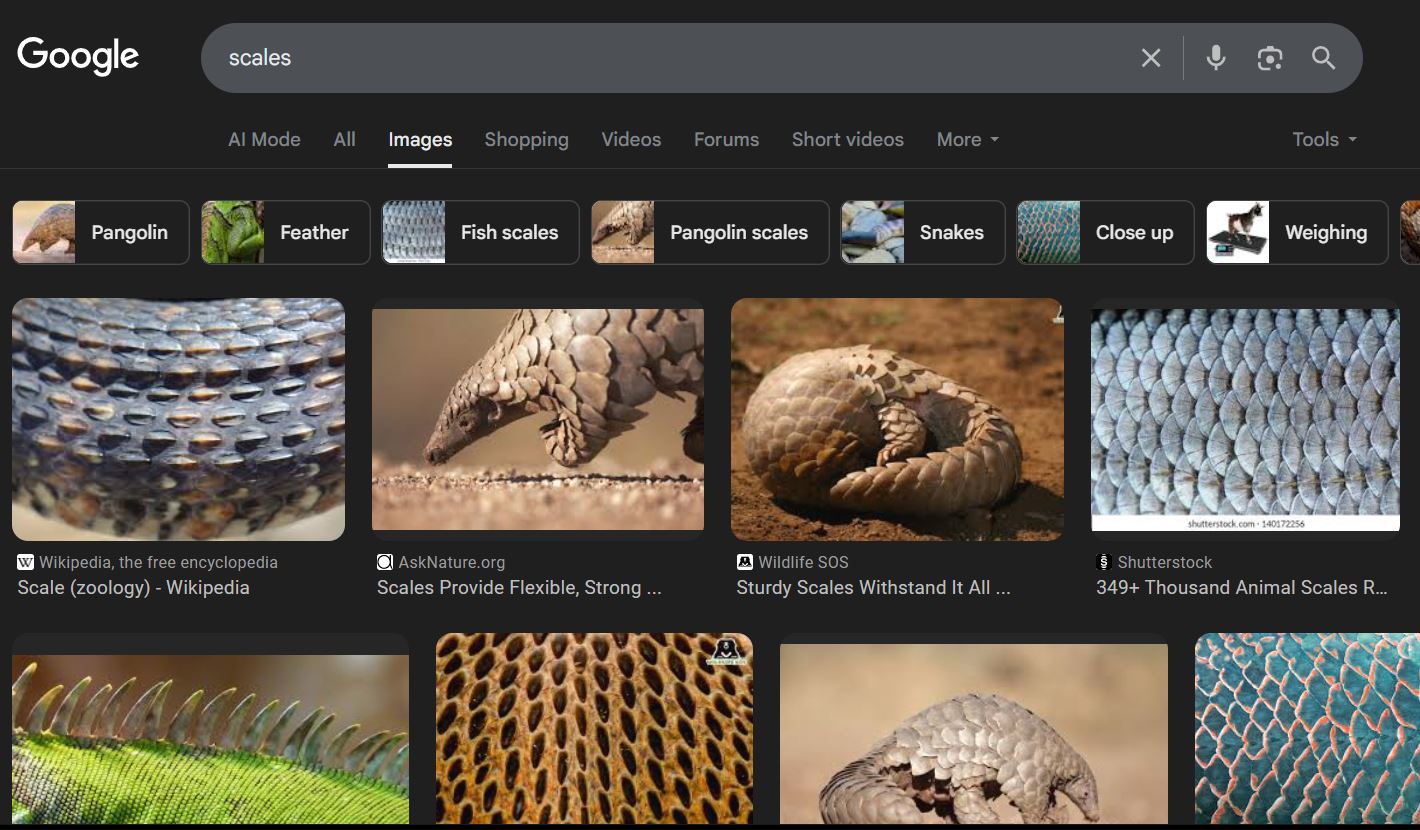This screenshot has height=830, width=1420.
Task: Open the Tools filter dropdown
Action: coord(1324,140)
